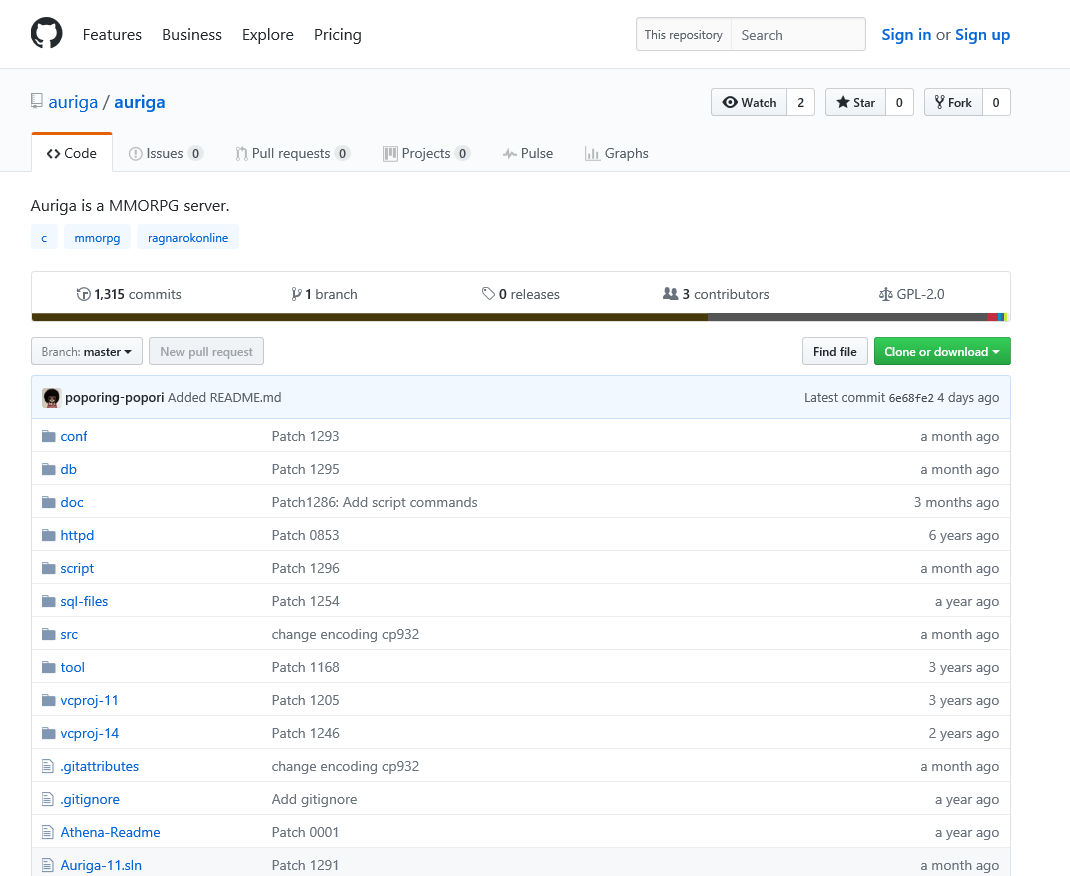
Task: Click the db folder icon
Action: [x=48, y=469]
